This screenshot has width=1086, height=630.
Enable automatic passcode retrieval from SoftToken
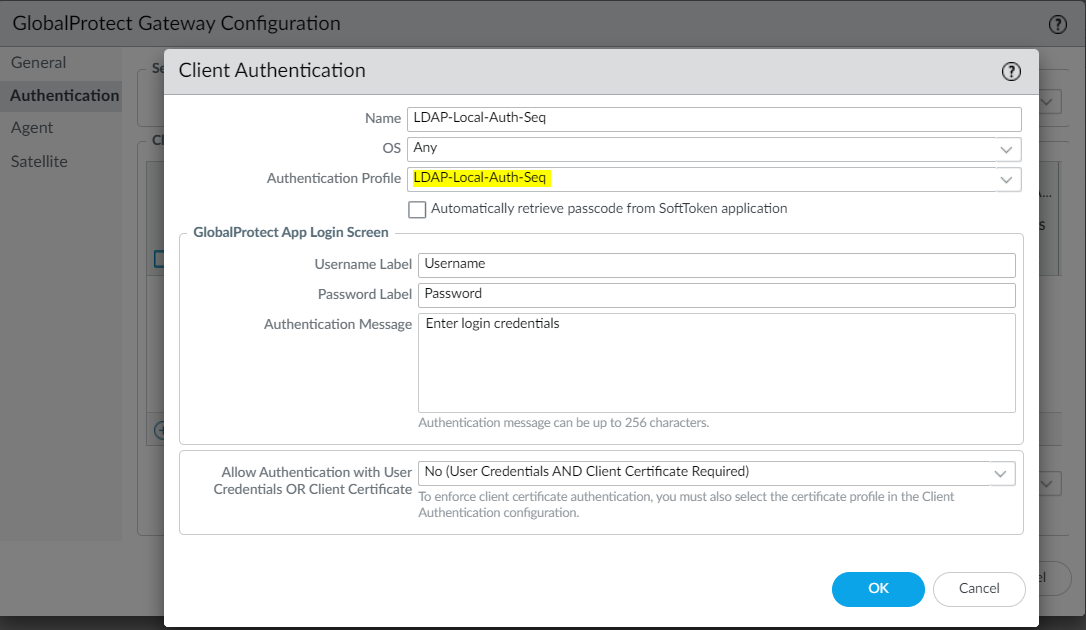click(417, 209)
